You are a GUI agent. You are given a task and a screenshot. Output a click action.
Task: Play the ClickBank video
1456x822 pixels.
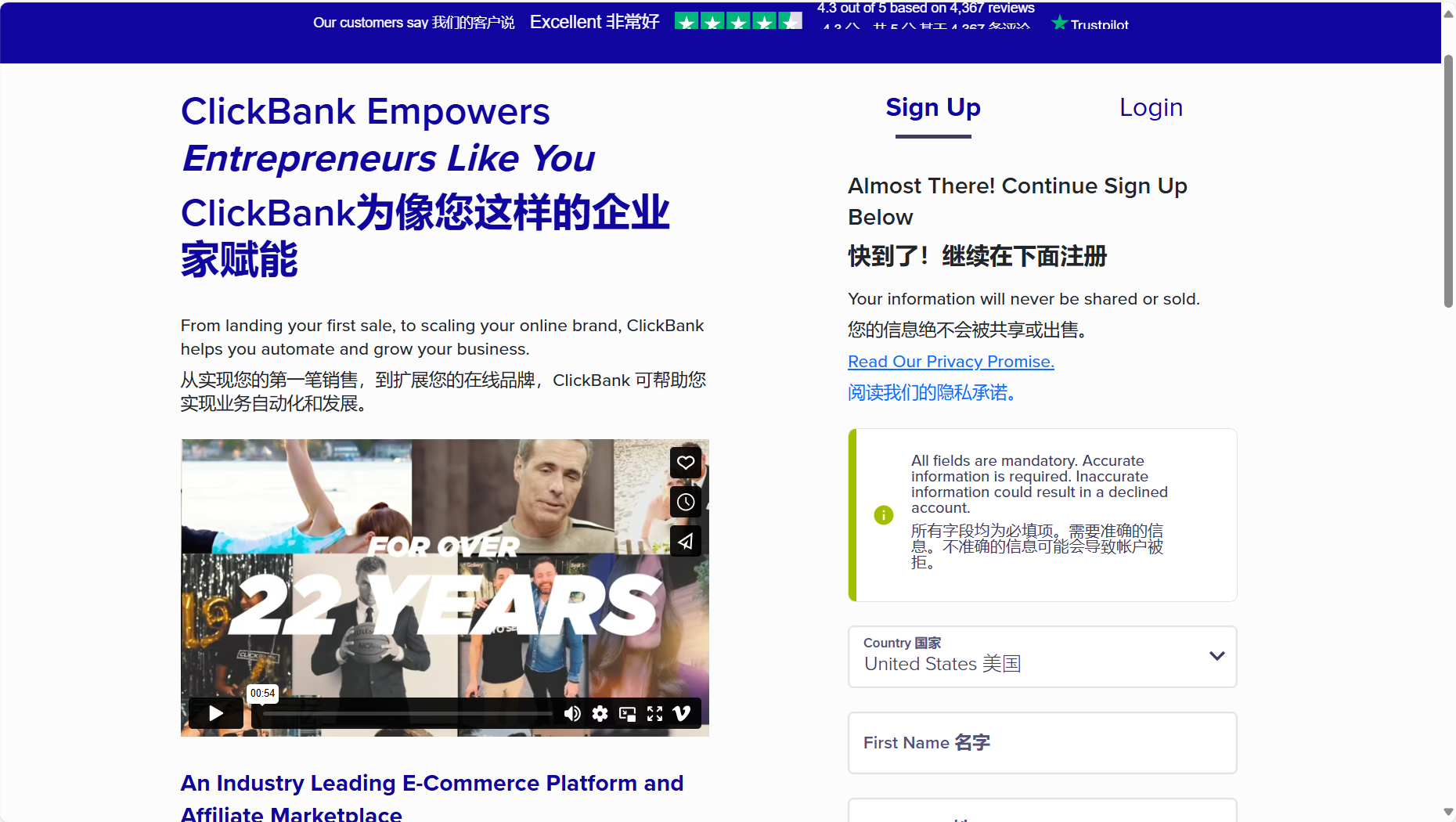click(x=216, y=713)
